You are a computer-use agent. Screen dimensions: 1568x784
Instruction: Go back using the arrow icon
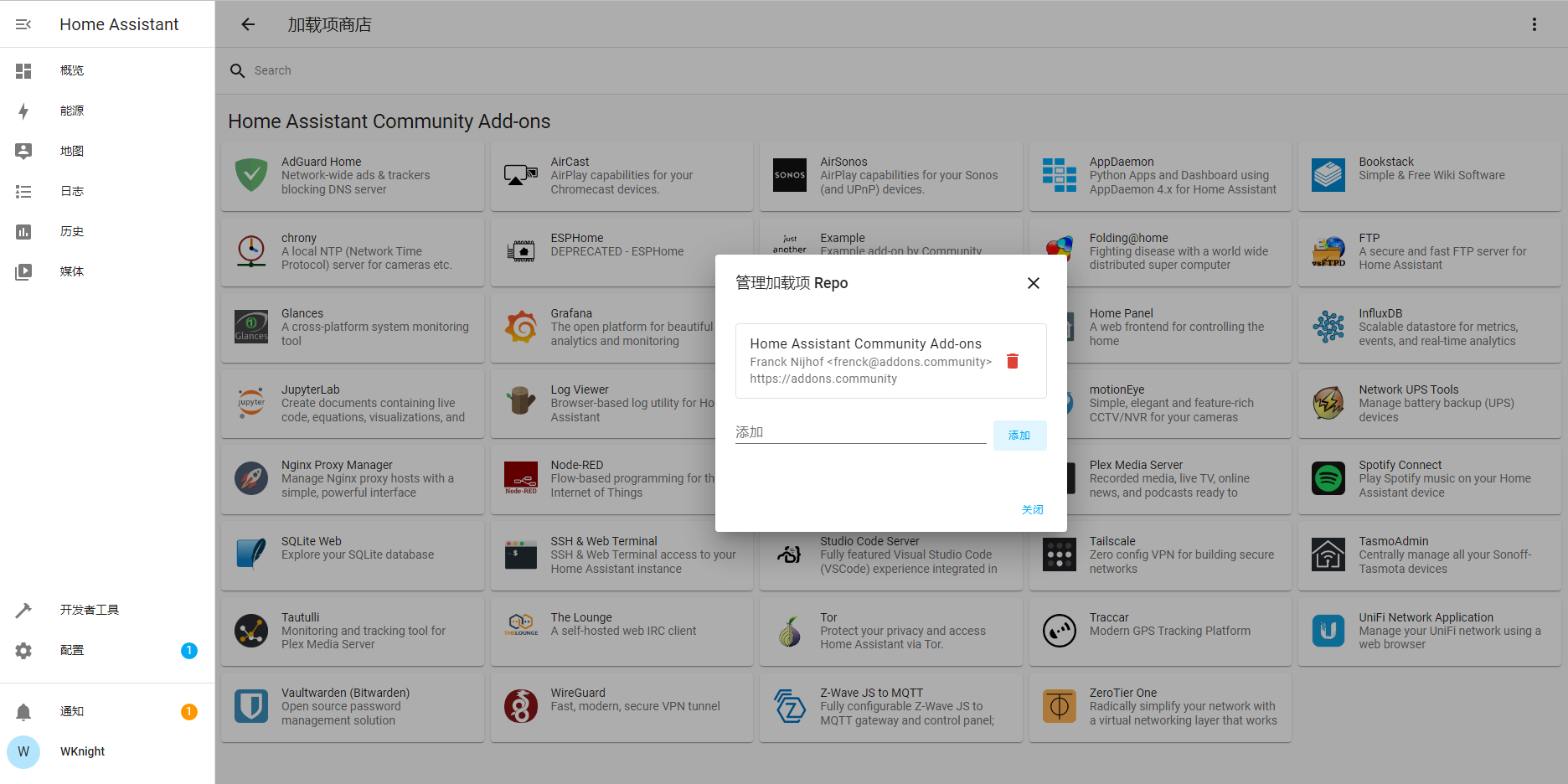pos(248,24)
